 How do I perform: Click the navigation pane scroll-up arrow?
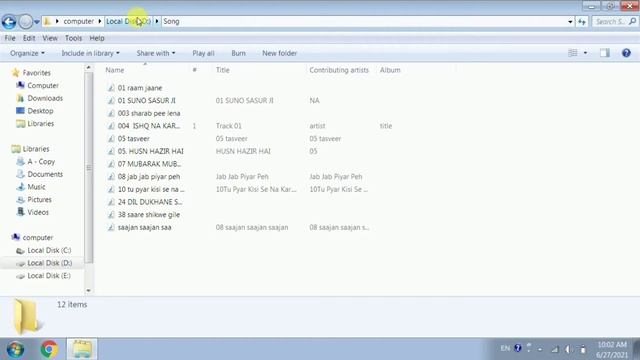89,68
